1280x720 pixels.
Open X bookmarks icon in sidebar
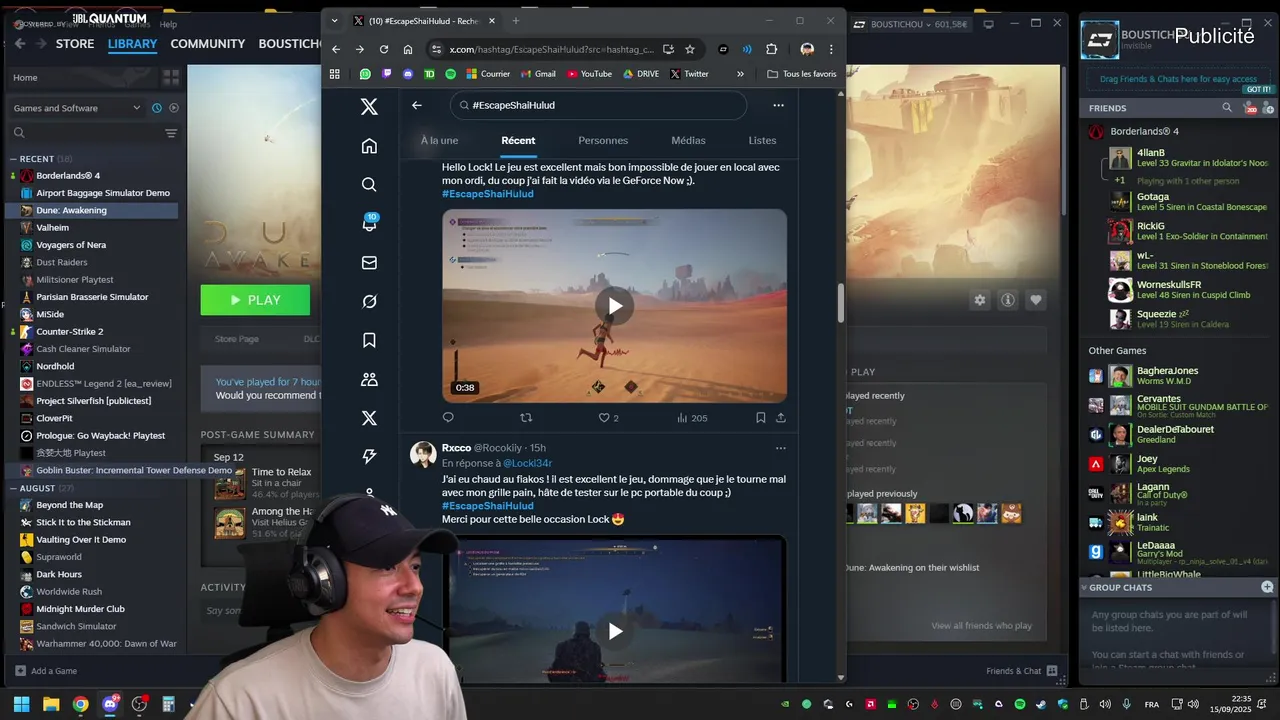369,341
